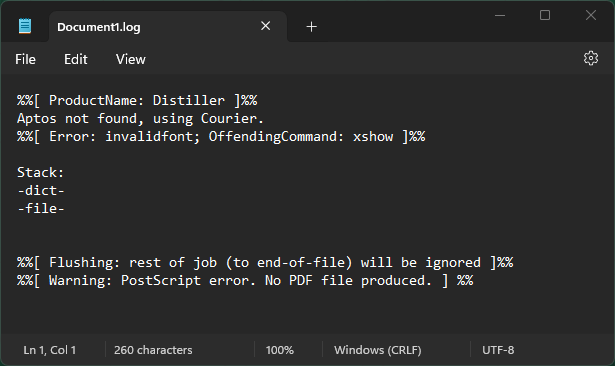The width and height of the screenshot is (615, 366).
Task: Click the 'Aptos not found' text line
Action: point(140,118)
